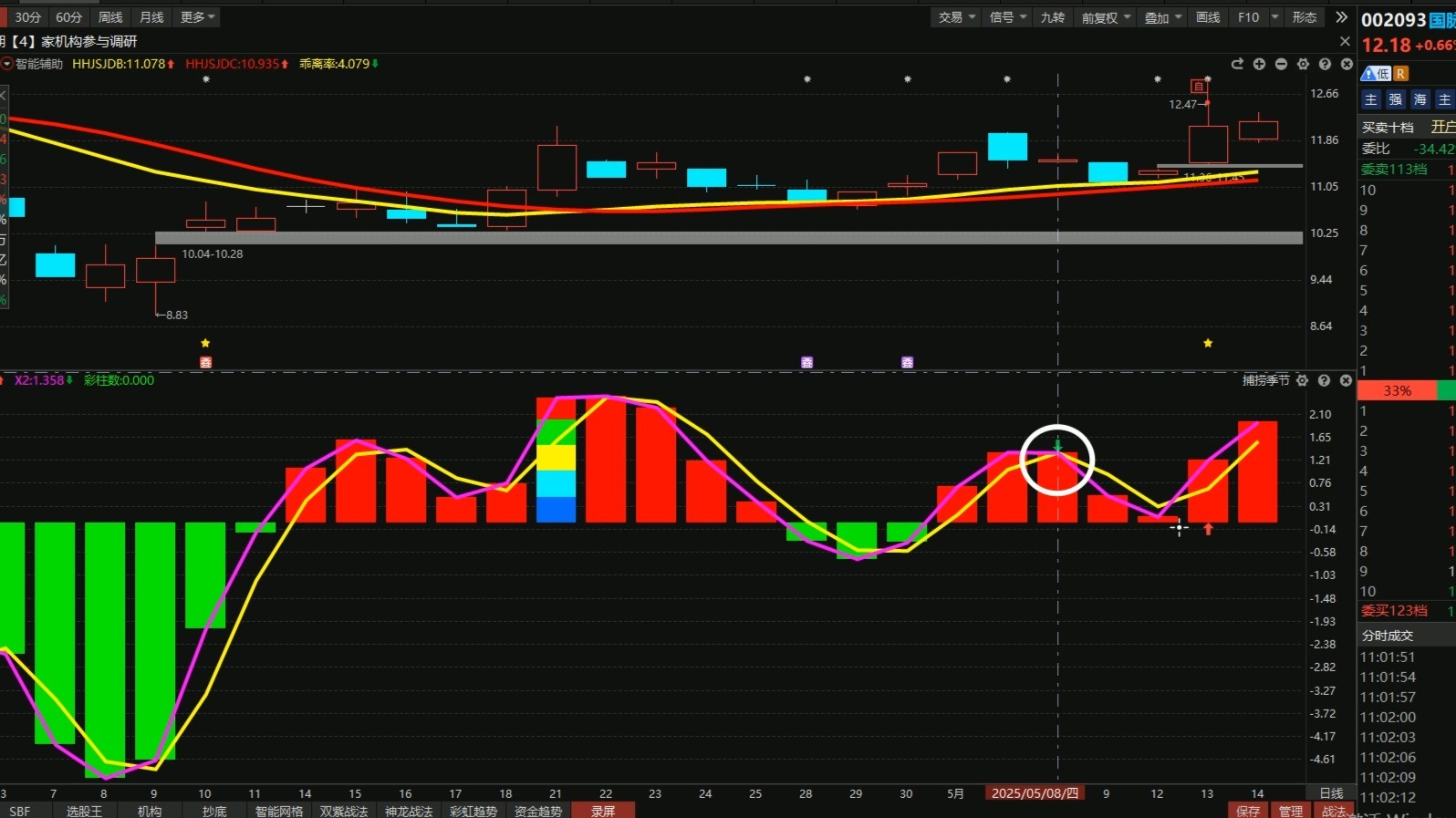Switch chart to 60分 period
The width and height of the screenshot is (1456, 818).
68,17
